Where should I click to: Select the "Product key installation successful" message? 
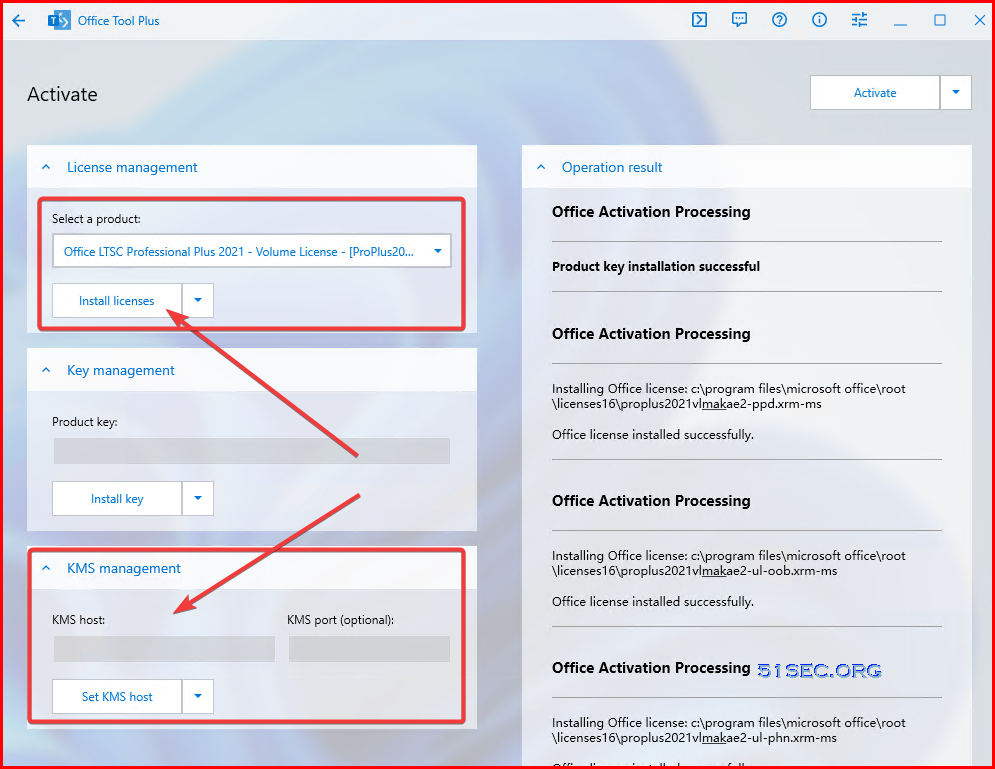point(656,266)
